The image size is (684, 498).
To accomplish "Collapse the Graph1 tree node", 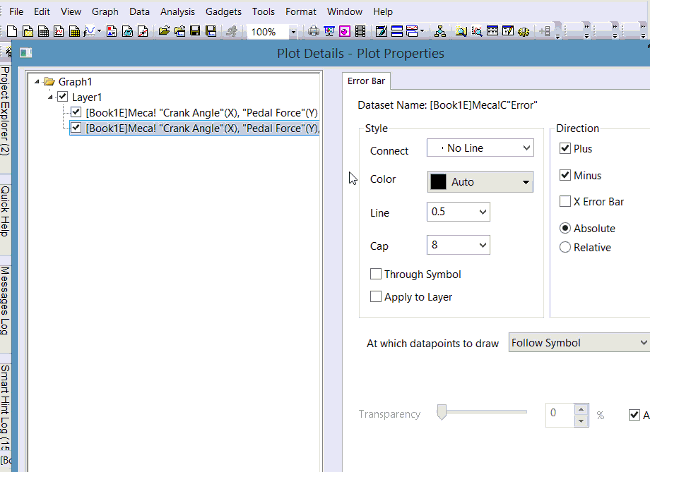I will coord(37,82).
